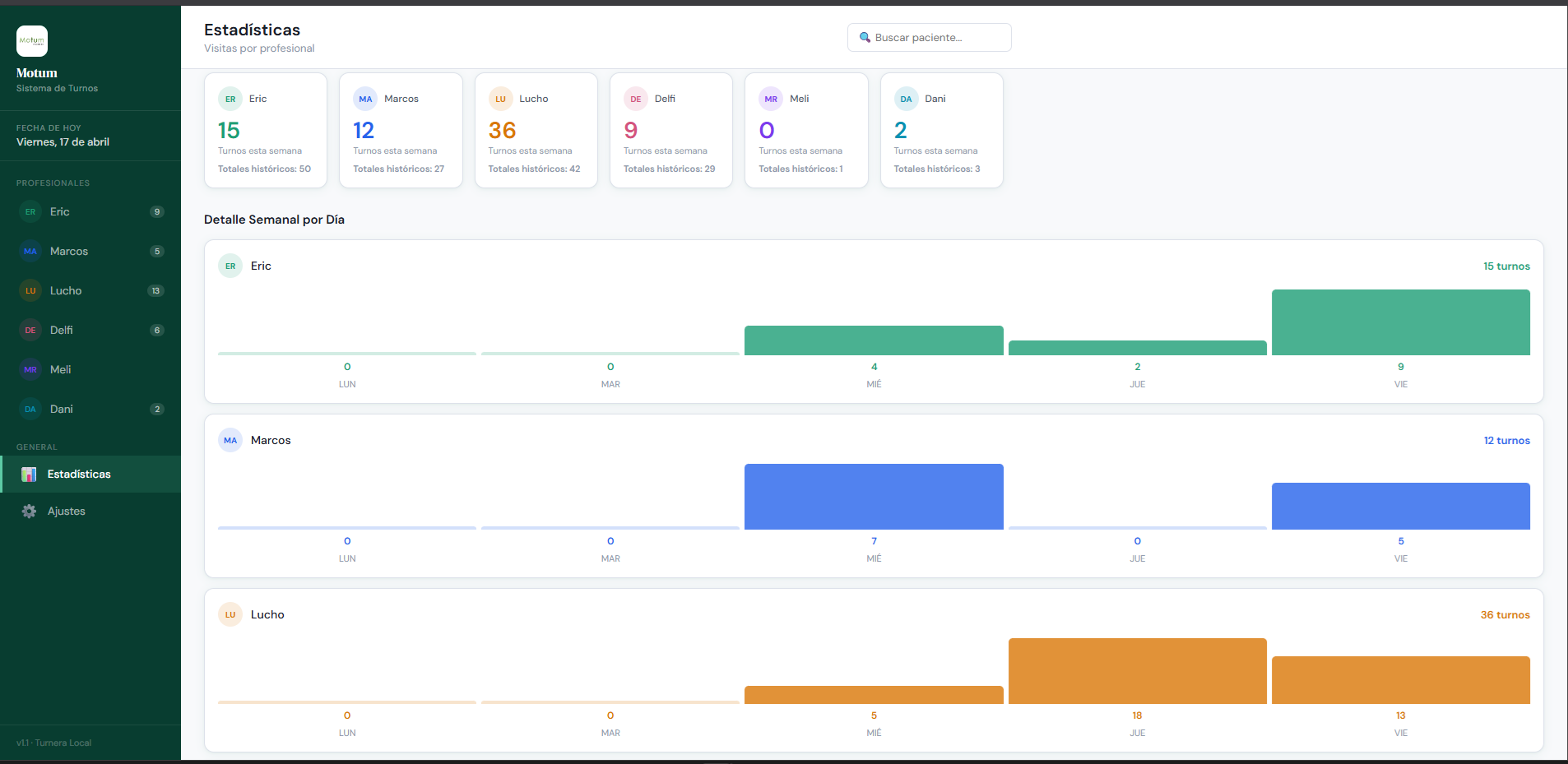The image size is (1568, 764).
Task: Click Lucho's LU avatar in sidebar
Action: tap(30, 291)
